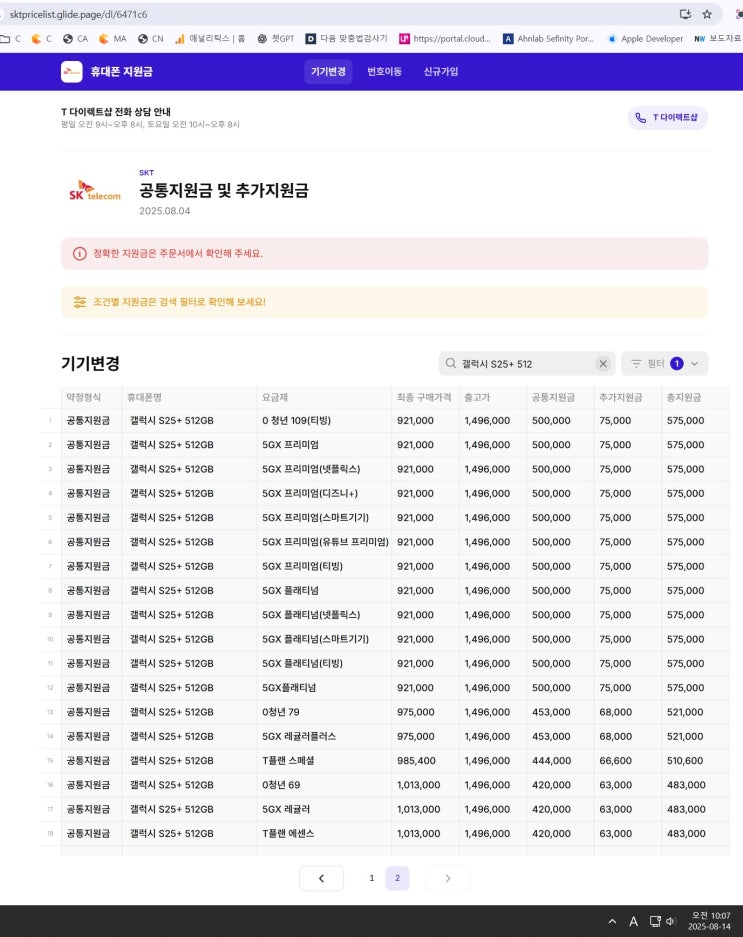Click the 휴대폰 지원금 header title
Viewport: 743px width, 937px height.
point(121,72)
